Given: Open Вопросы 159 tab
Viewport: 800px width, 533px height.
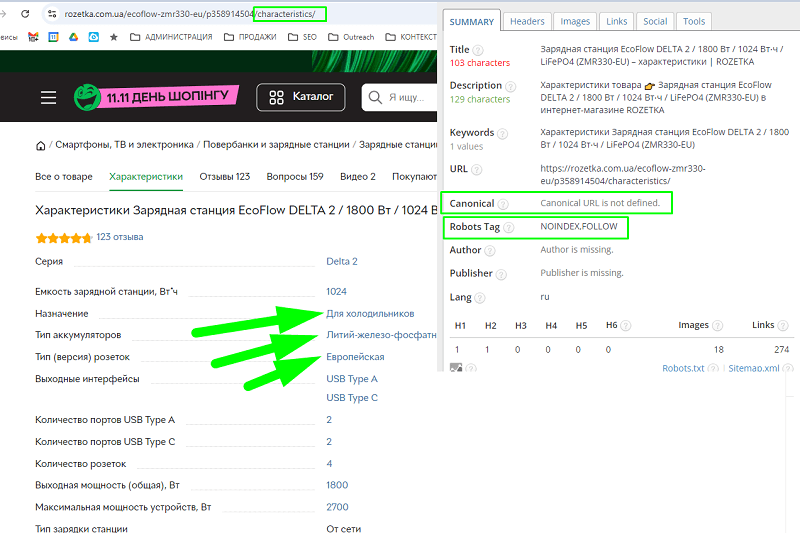Looking at the screenshot, I should click(295, 176).
